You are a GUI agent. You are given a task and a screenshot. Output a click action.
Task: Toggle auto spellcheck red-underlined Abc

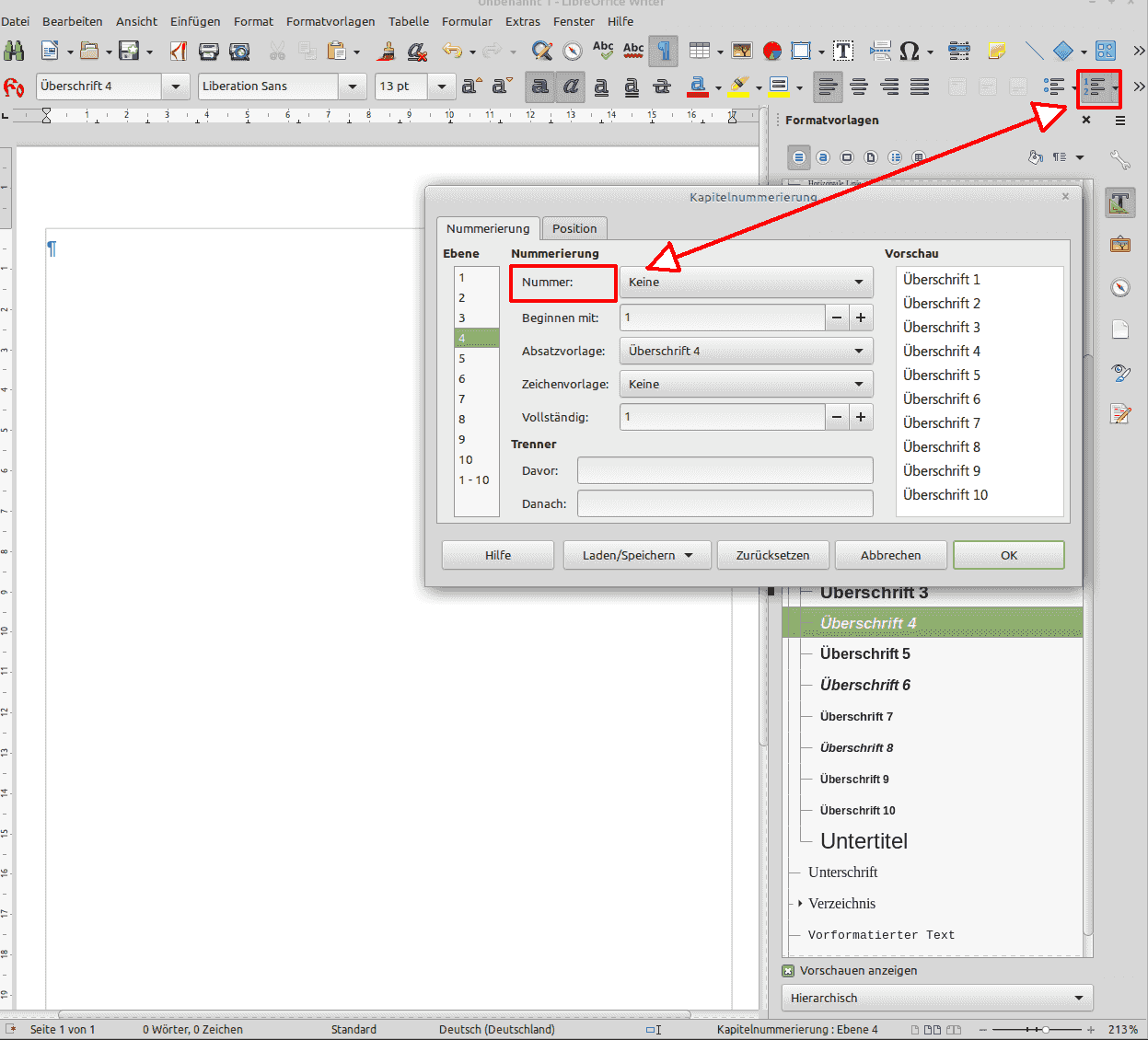coord(633,51)
